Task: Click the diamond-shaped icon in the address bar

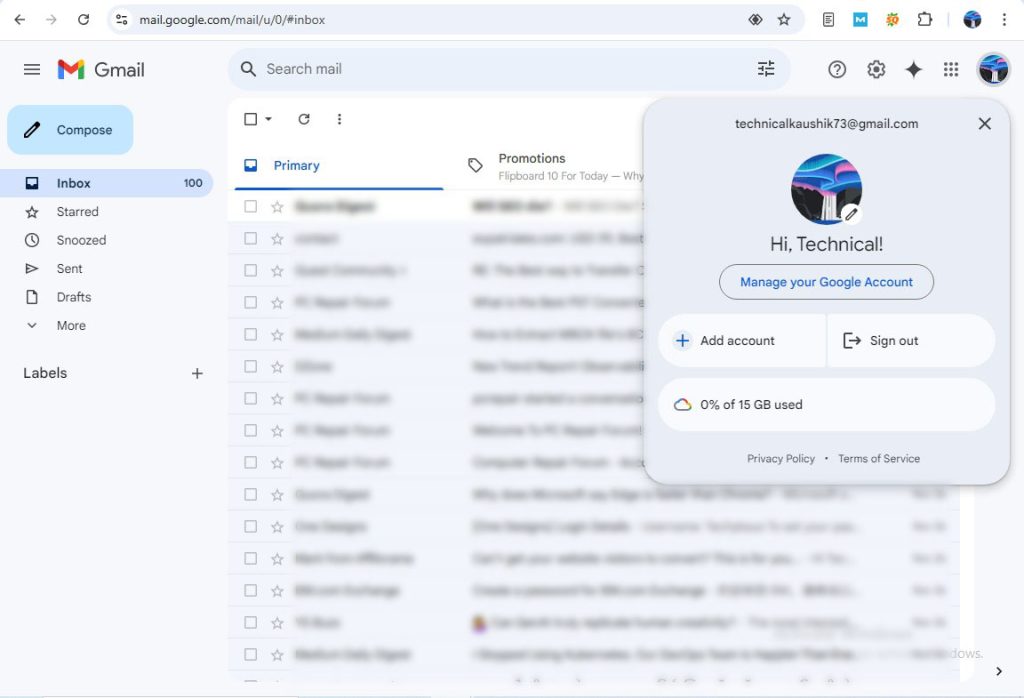Action: click(x=755, y=20)
